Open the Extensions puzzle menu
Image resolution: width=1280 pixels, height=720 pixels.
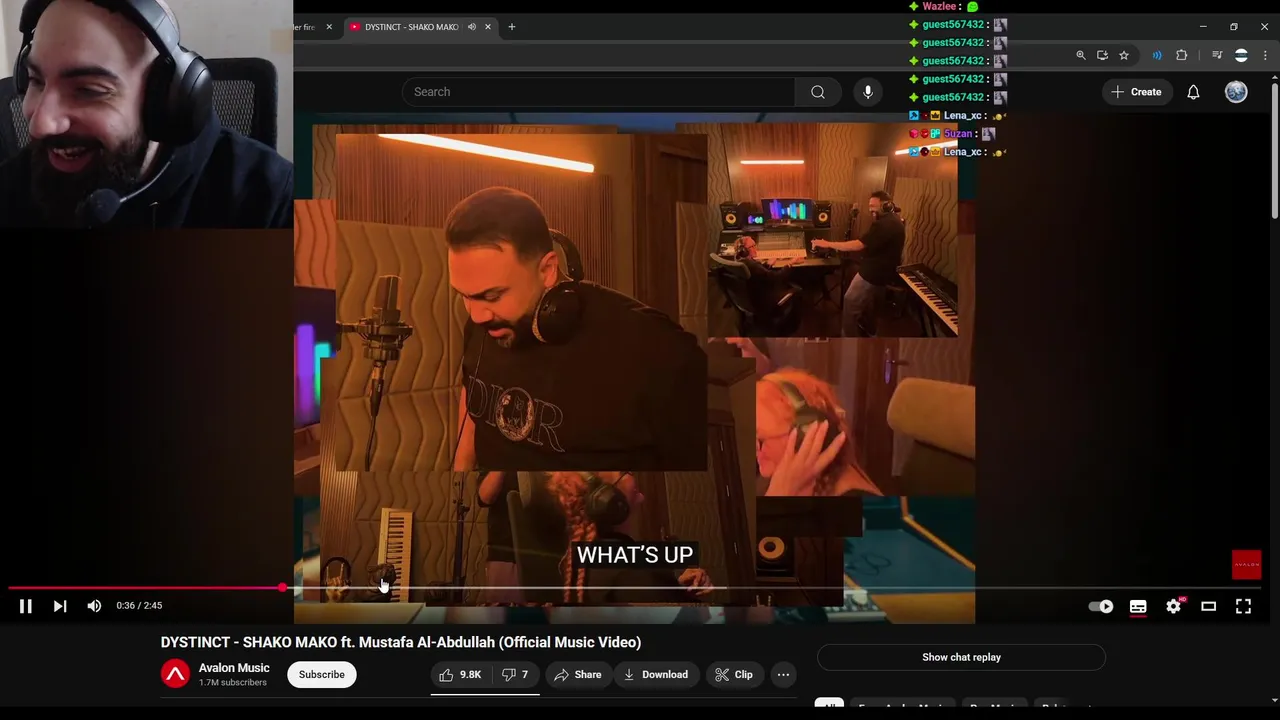1181,55
